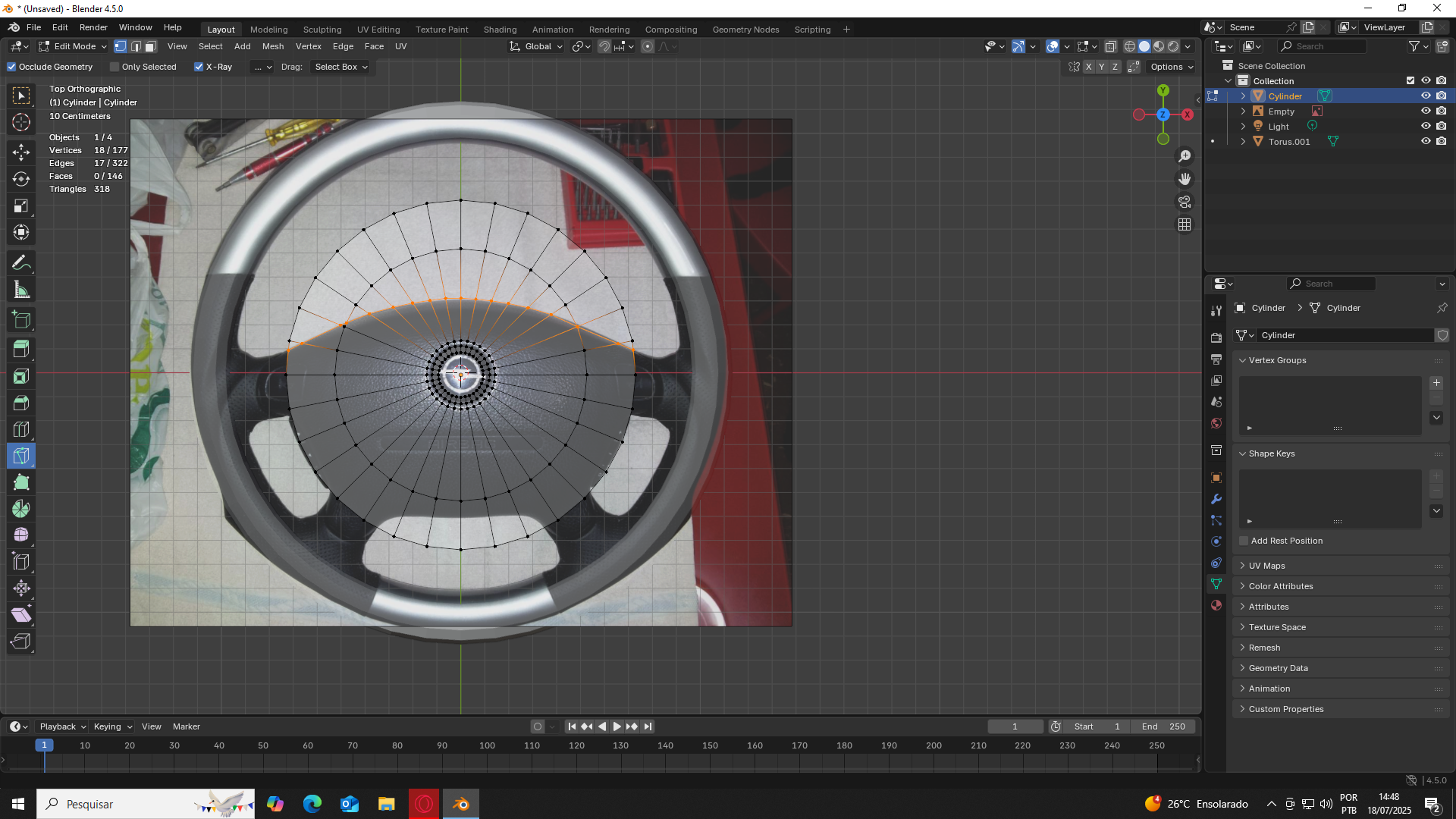Open the Edit Mode dropdown

[x=74, y=47]
